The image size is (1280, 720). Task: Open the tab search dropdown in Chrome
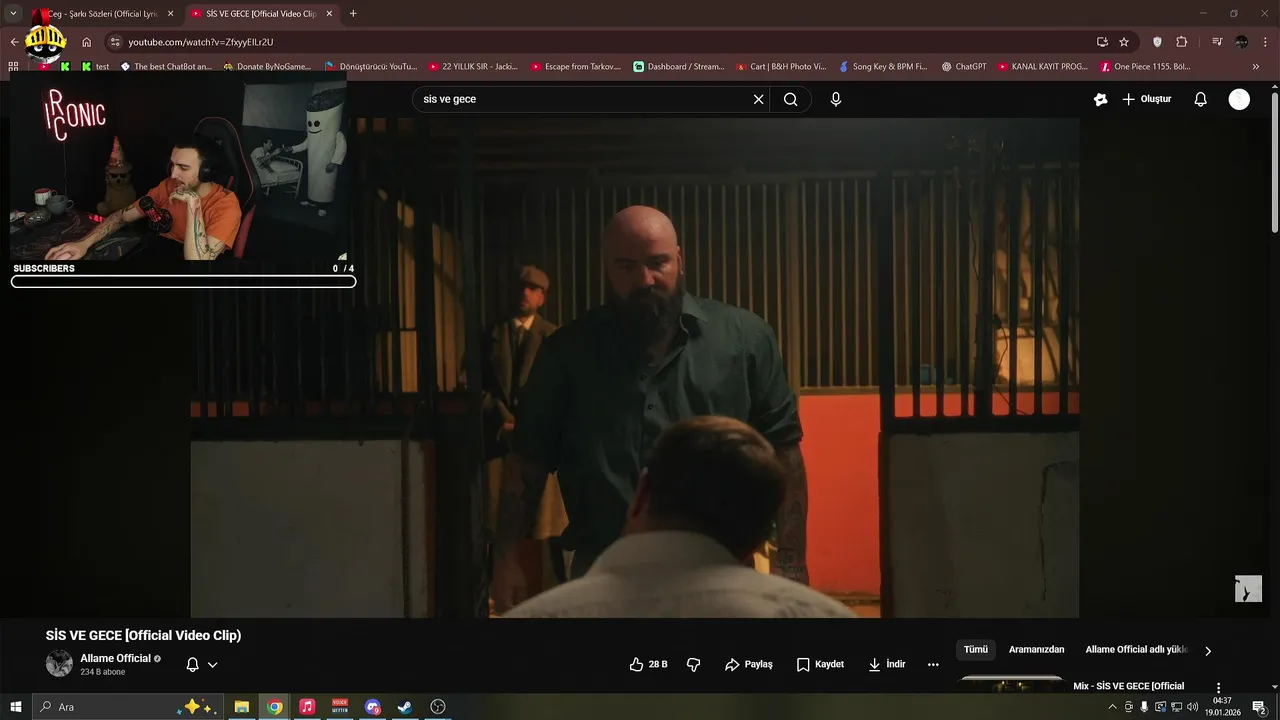(x=13, y=14)
